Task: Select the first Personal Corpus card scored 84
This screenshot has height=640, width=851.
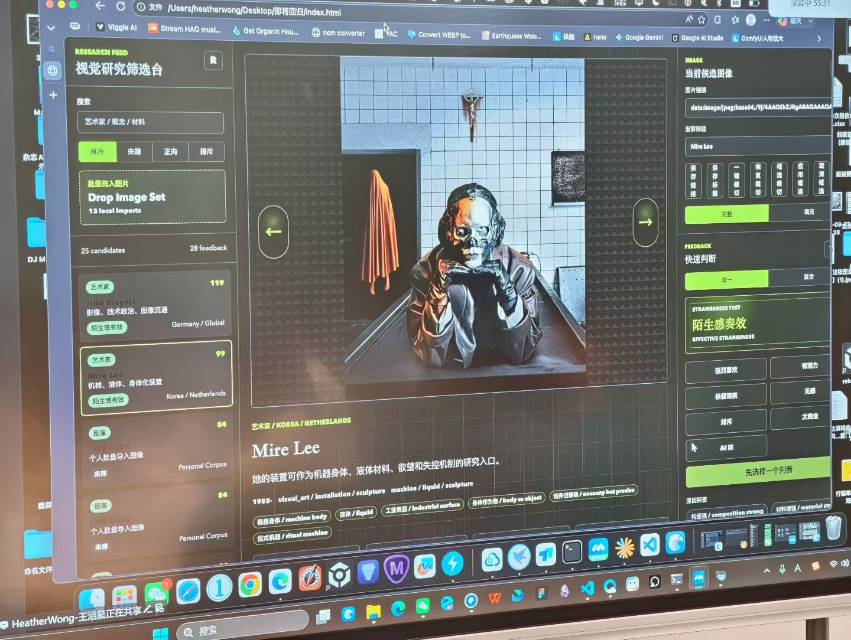Action: pos(157,450)
